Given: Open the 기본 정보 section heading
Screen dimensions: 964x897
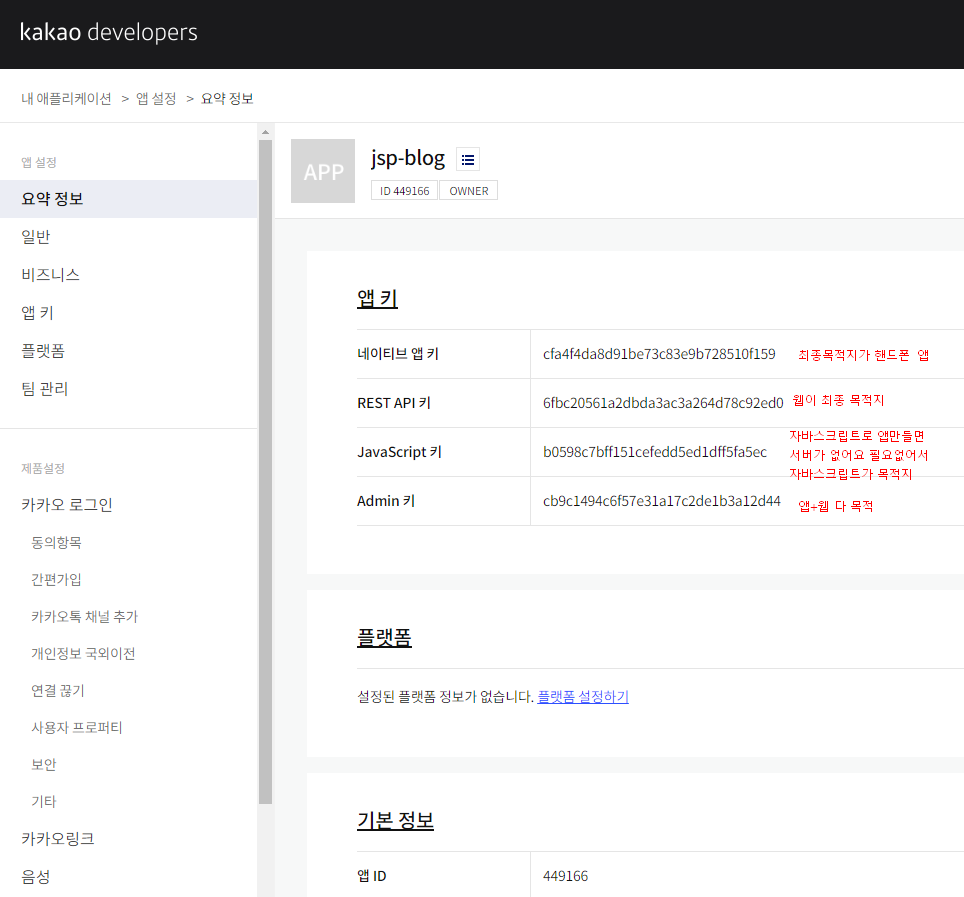Looking at the screenshot, I should click(395, 820).
